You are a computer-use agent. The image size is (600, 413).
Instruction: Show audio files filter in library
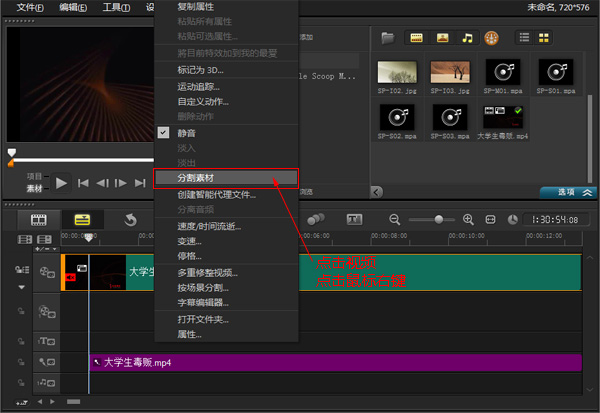pyautogui.click(x=467, y=38)
